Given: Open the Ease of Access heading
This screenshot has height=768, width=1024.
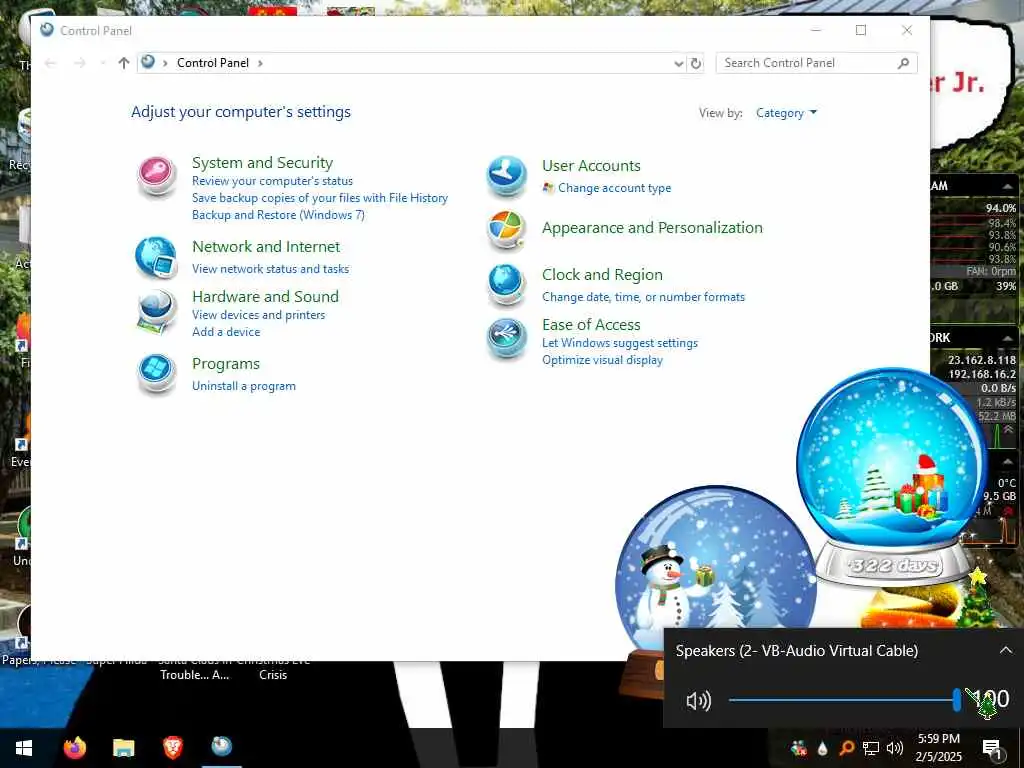Looking at the screenshot, I should (x=591, y=325).
